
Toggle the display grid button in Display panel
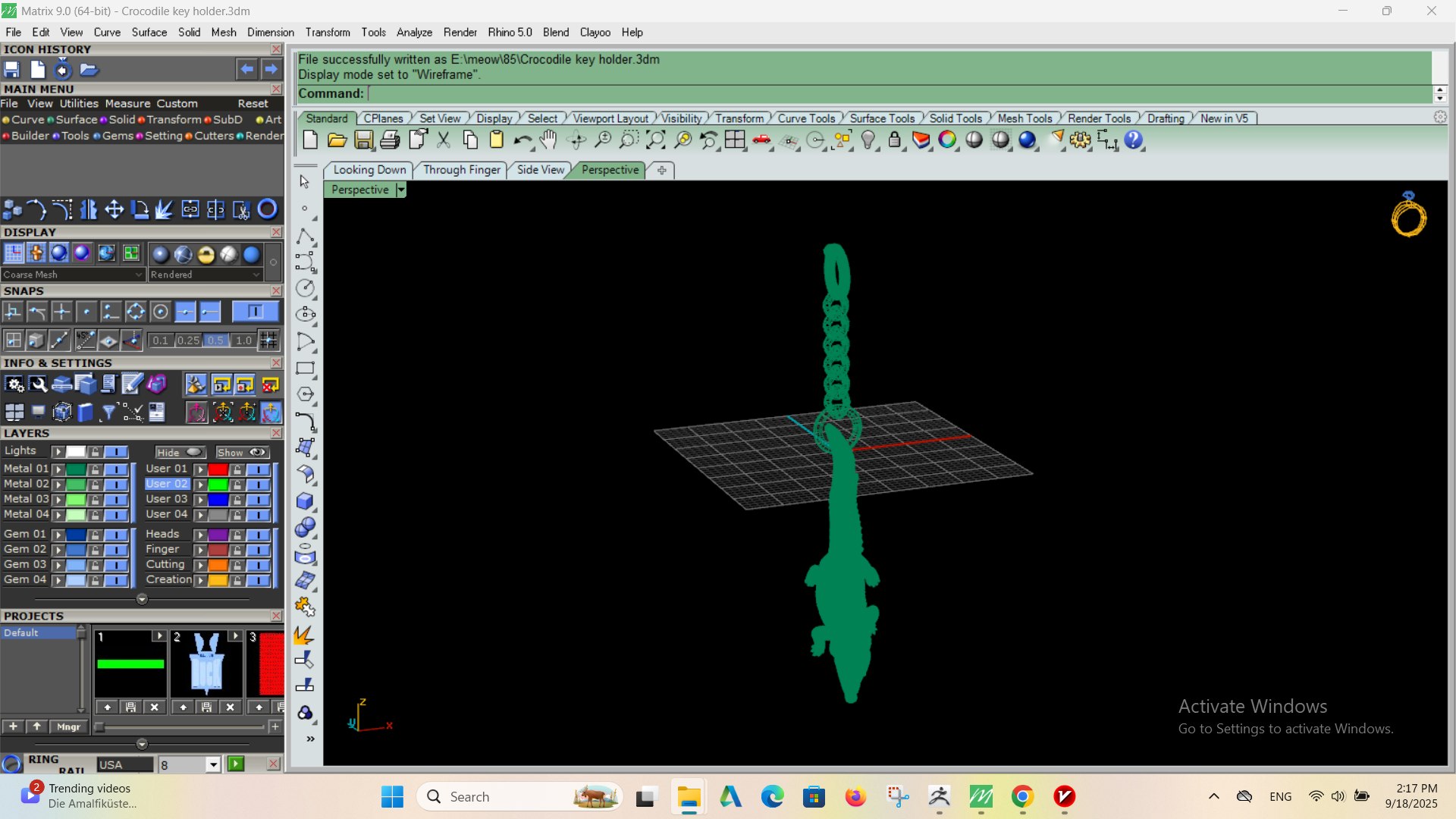(x=14, y=253)
